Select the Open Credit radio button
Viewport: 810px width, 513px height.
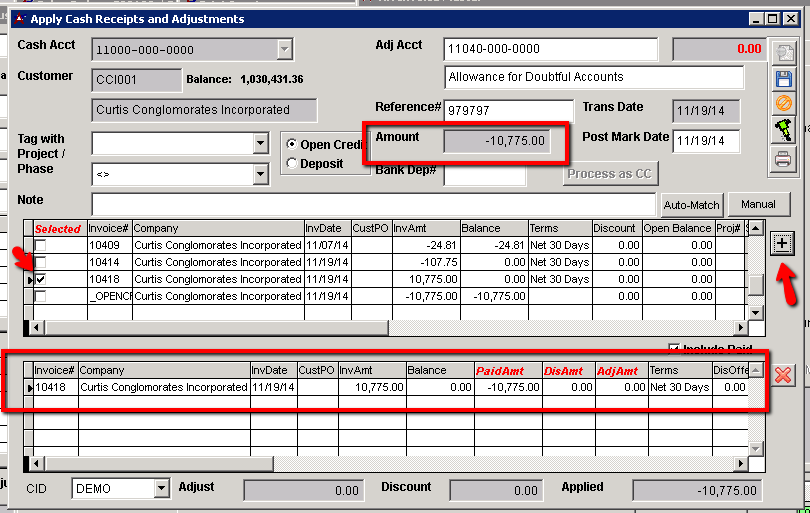tap(291, 145)
